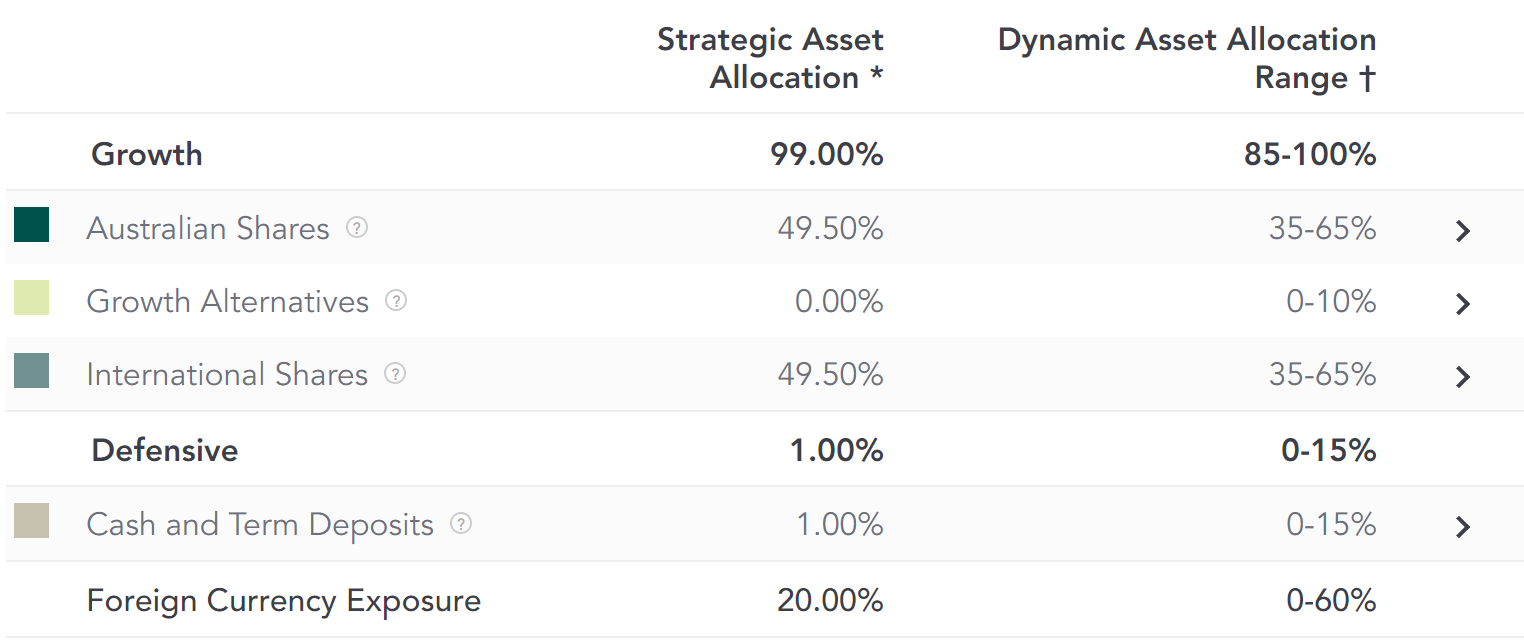This screenshot has height=640, width=1524.
Task: Expand the Cash and Term Deposits chevron
Action: click(1463, 527)
